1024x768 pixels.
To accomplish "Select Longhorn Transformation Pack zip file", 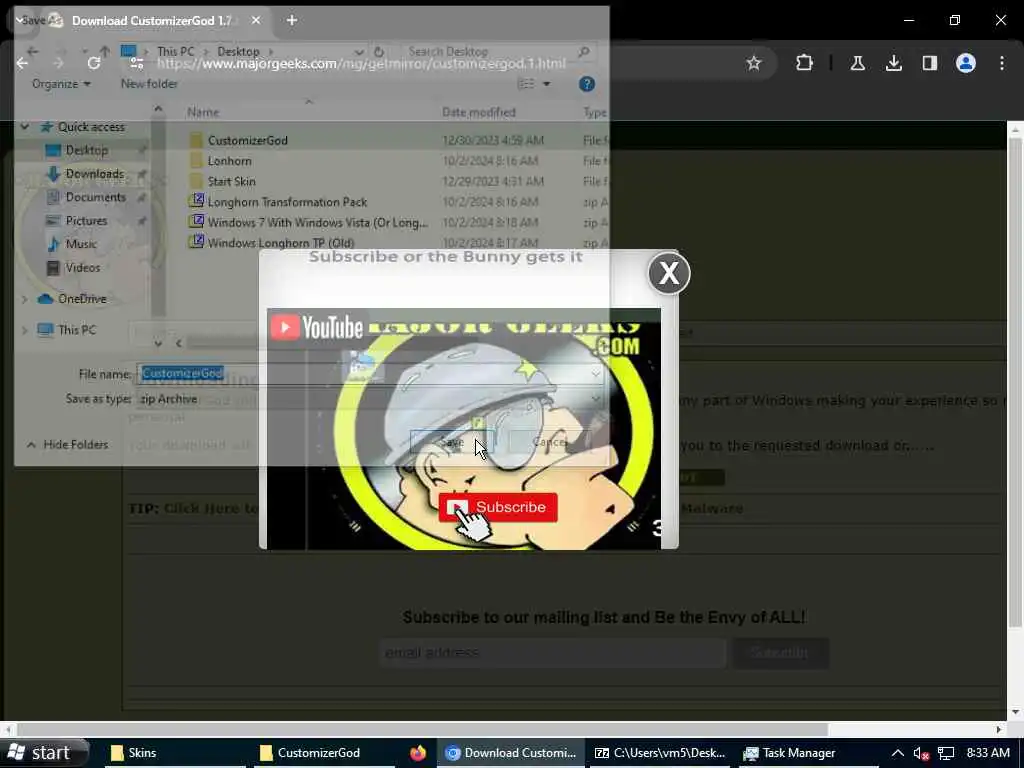I will tap(287, 202).
